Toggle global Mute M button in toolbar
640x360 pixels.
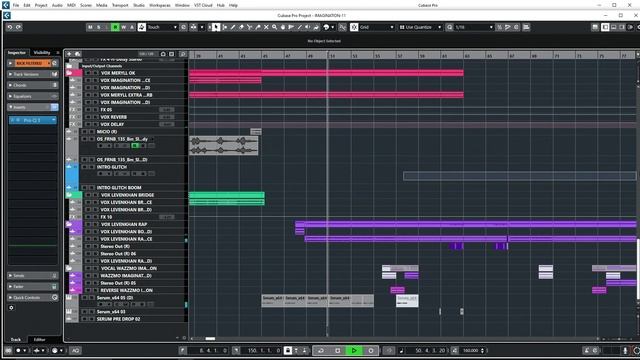coord(90,27)
